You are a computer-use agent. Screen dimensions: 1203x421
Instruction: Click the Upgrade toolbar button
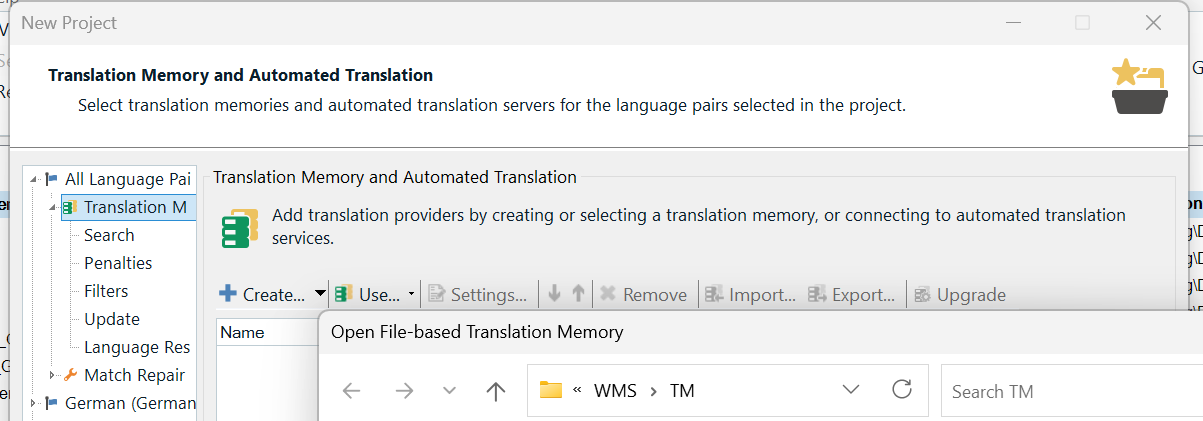[x=959, y=294]
